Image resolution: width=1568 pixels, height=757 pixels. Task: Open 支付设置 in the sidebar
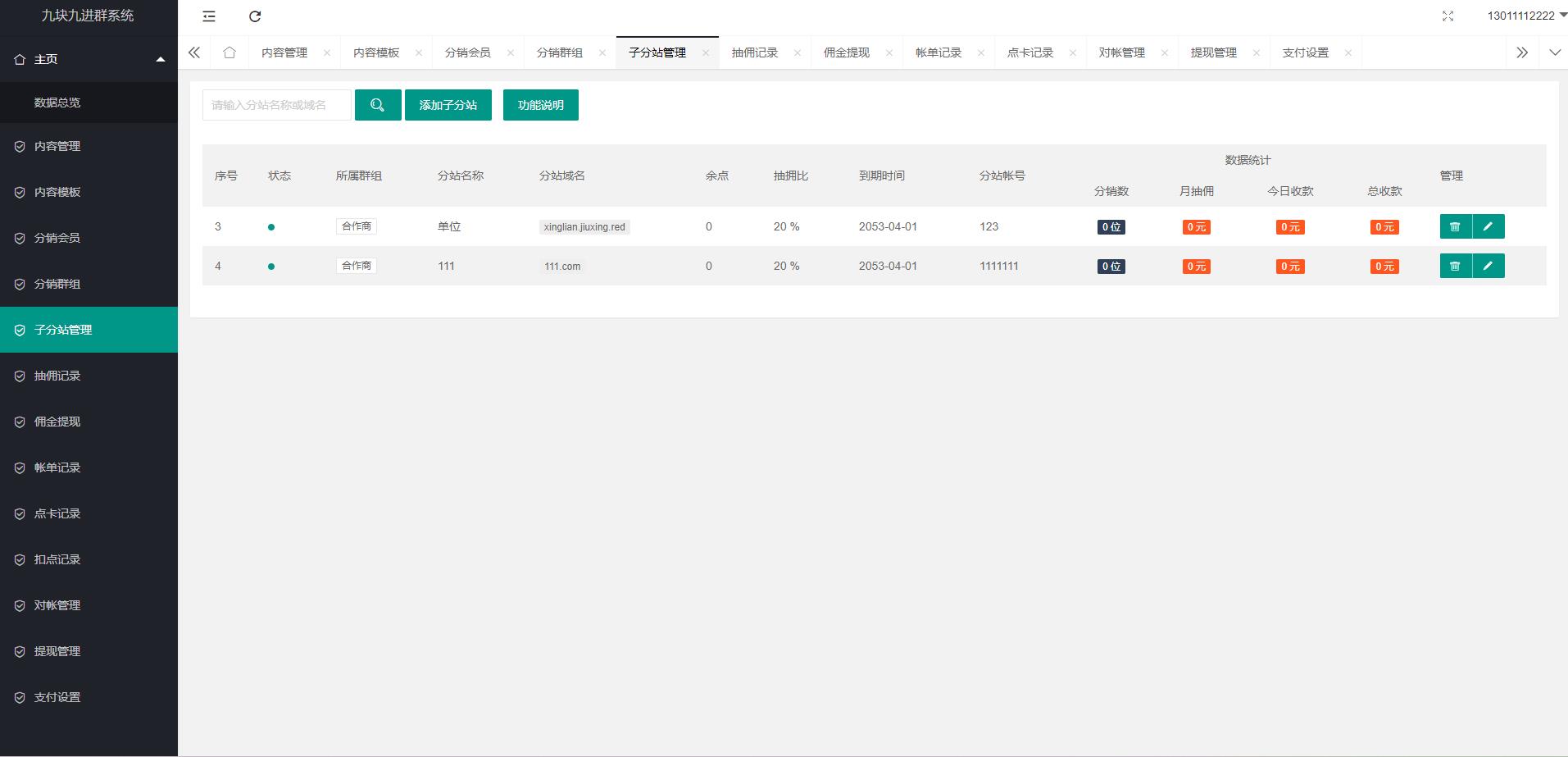coord(57,697)
